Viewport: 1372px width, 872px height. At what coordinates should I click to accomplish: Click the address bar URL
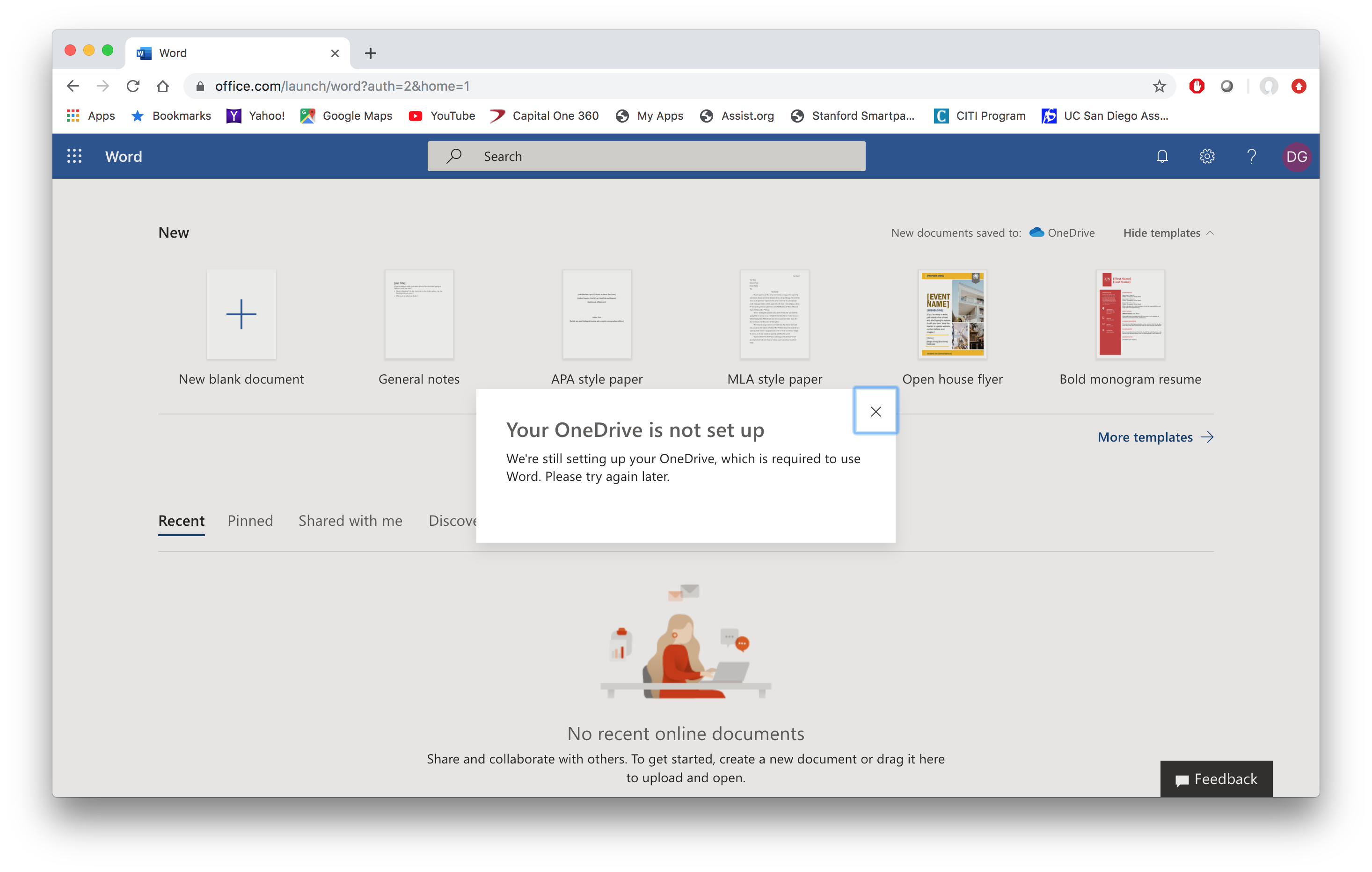tap(342, 86)
